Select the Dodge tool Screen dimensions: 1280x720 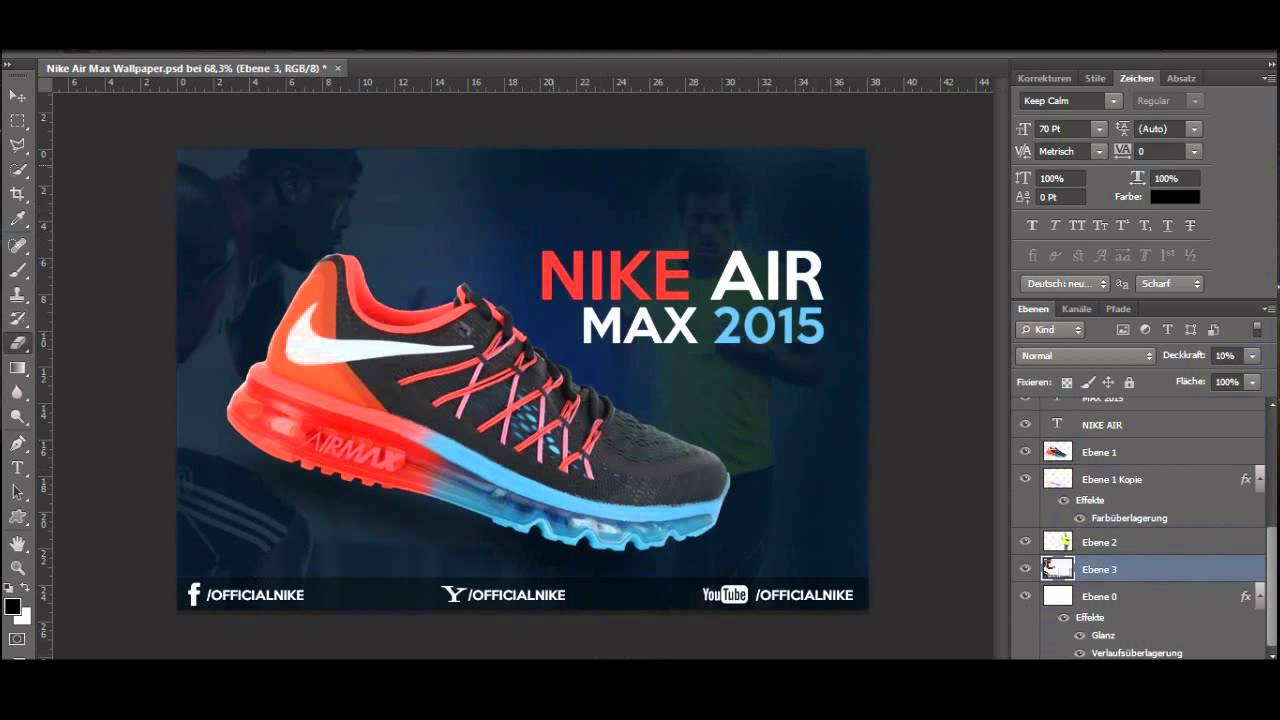pos(17,417)
